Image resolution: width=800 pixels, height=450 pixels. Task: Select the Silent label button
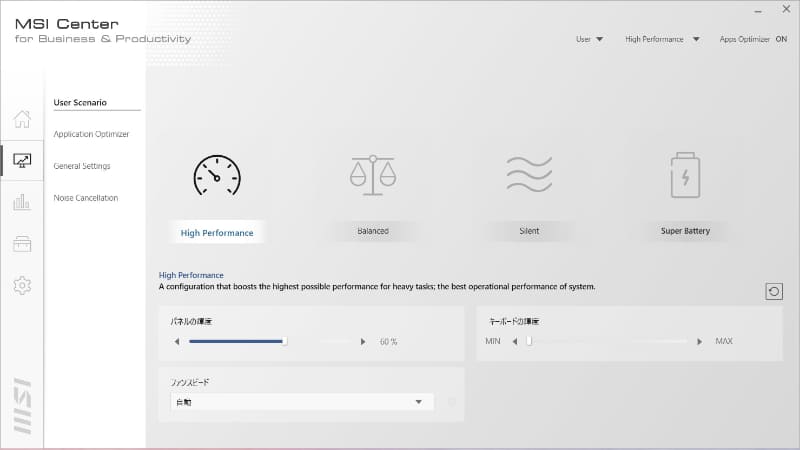[529, 231]
